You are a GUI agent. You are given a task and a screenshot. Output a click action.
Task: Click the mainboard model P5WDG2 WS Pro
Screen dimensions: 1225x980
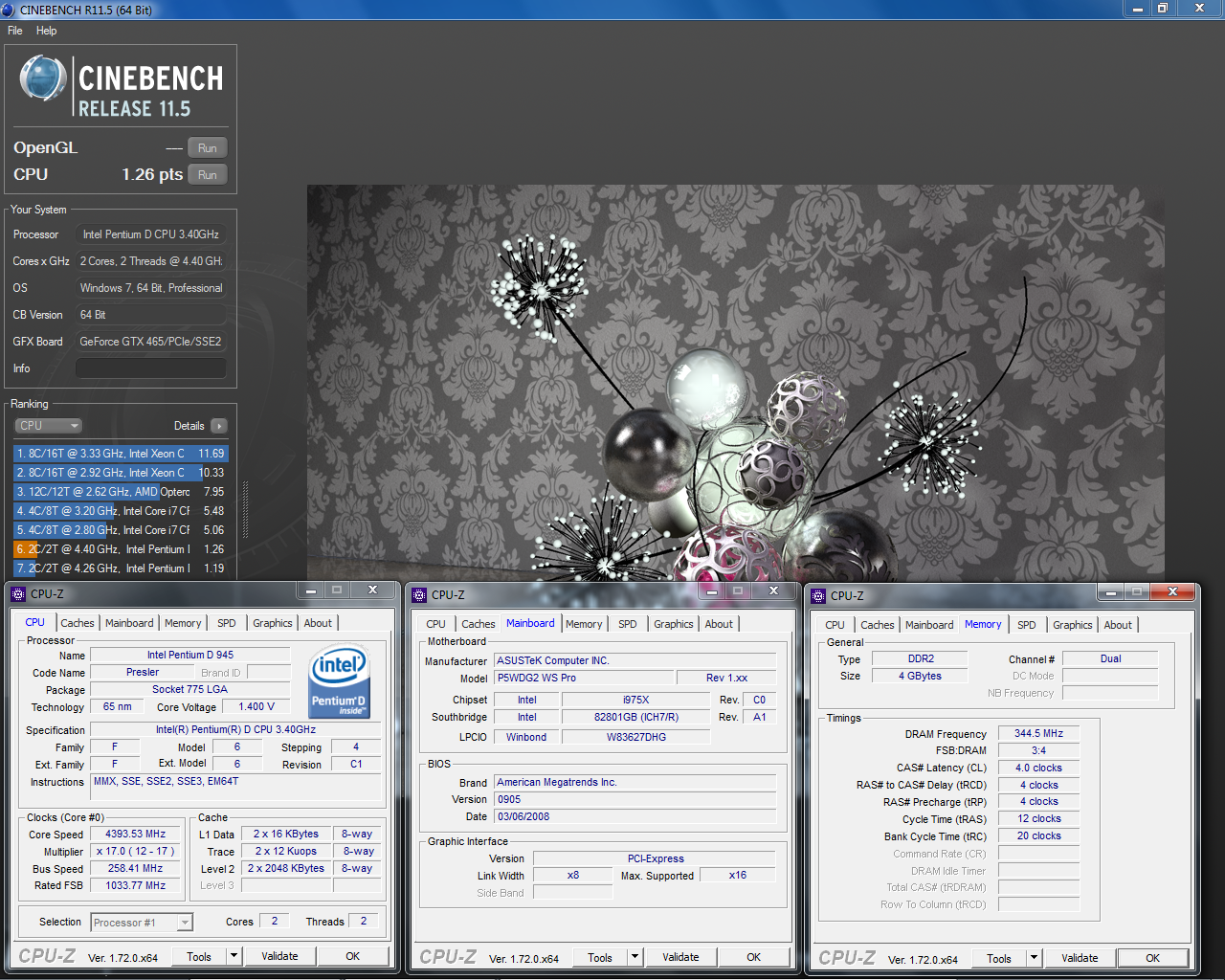coord(583,678)
